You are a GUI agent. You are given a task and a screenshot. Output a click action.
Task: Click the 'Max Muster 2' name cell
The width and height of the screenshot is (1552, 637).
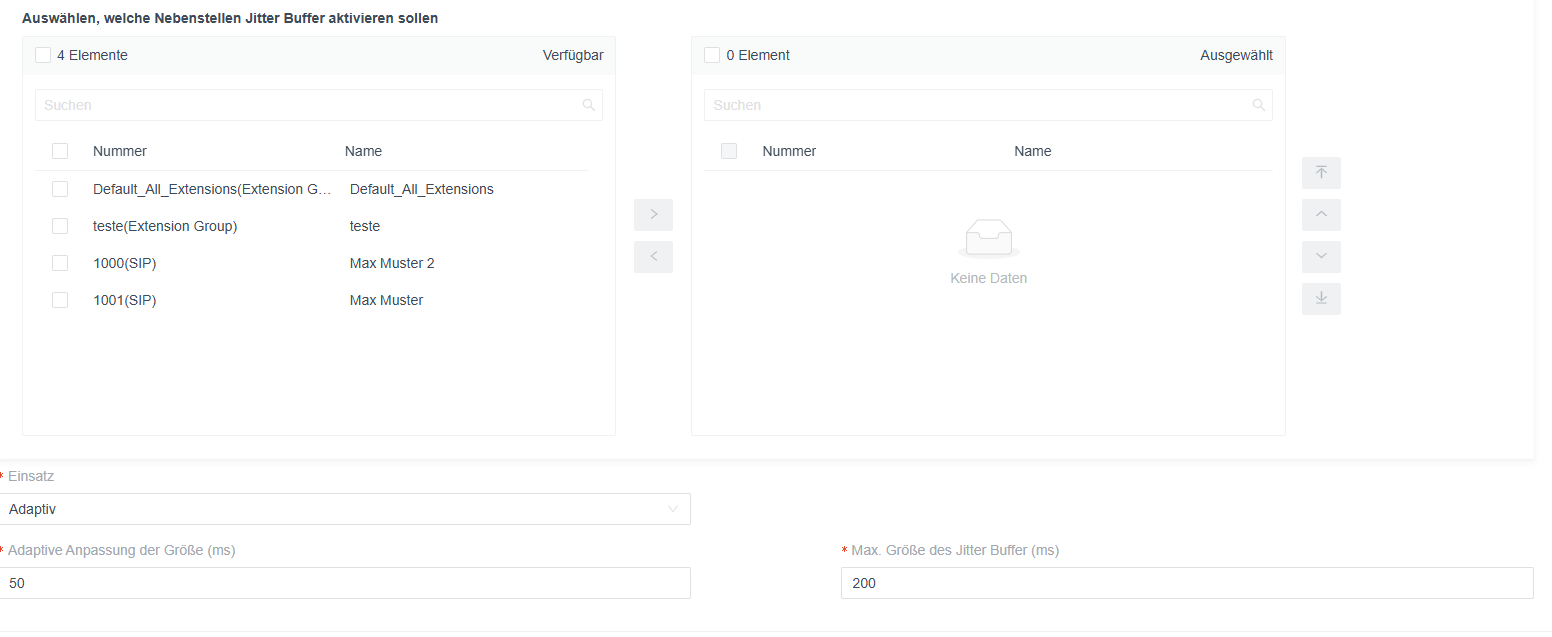coord(392,263)
